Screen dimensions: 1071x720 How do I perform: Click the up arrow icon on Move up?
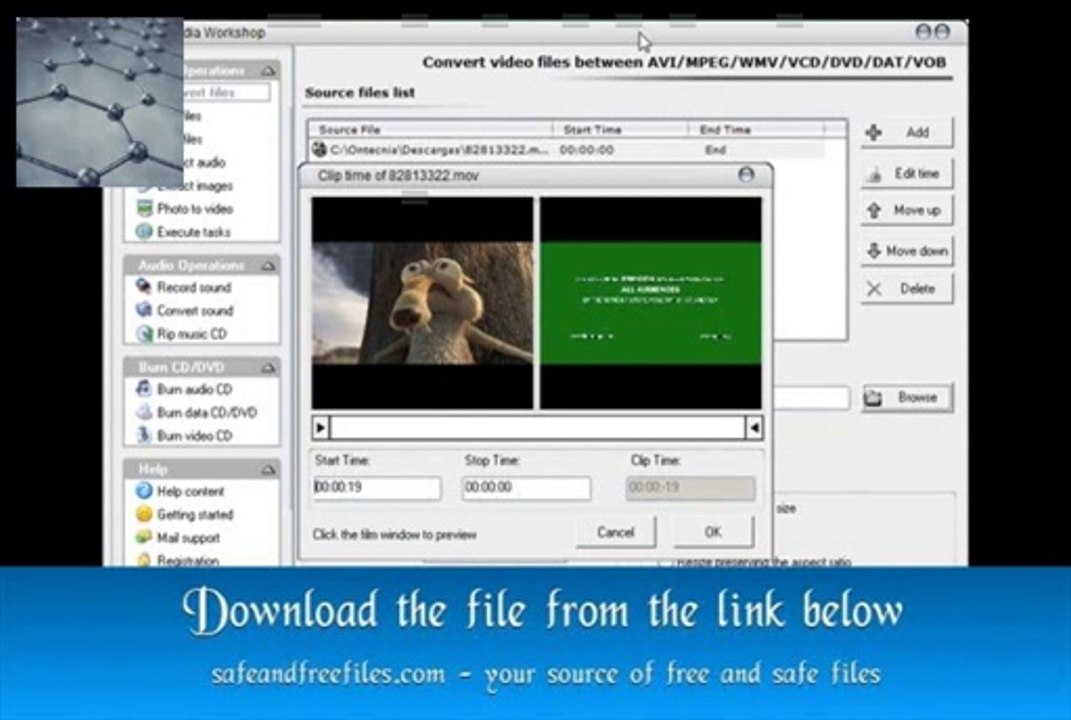click(874, 210)
